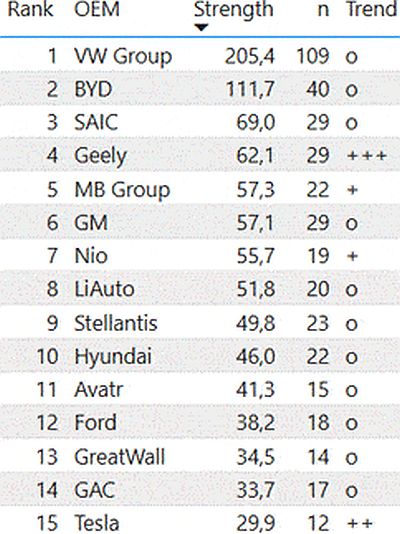Sort table by Strength column header
The width and height of the screenshot is (400, 534).
pos(234,10)
